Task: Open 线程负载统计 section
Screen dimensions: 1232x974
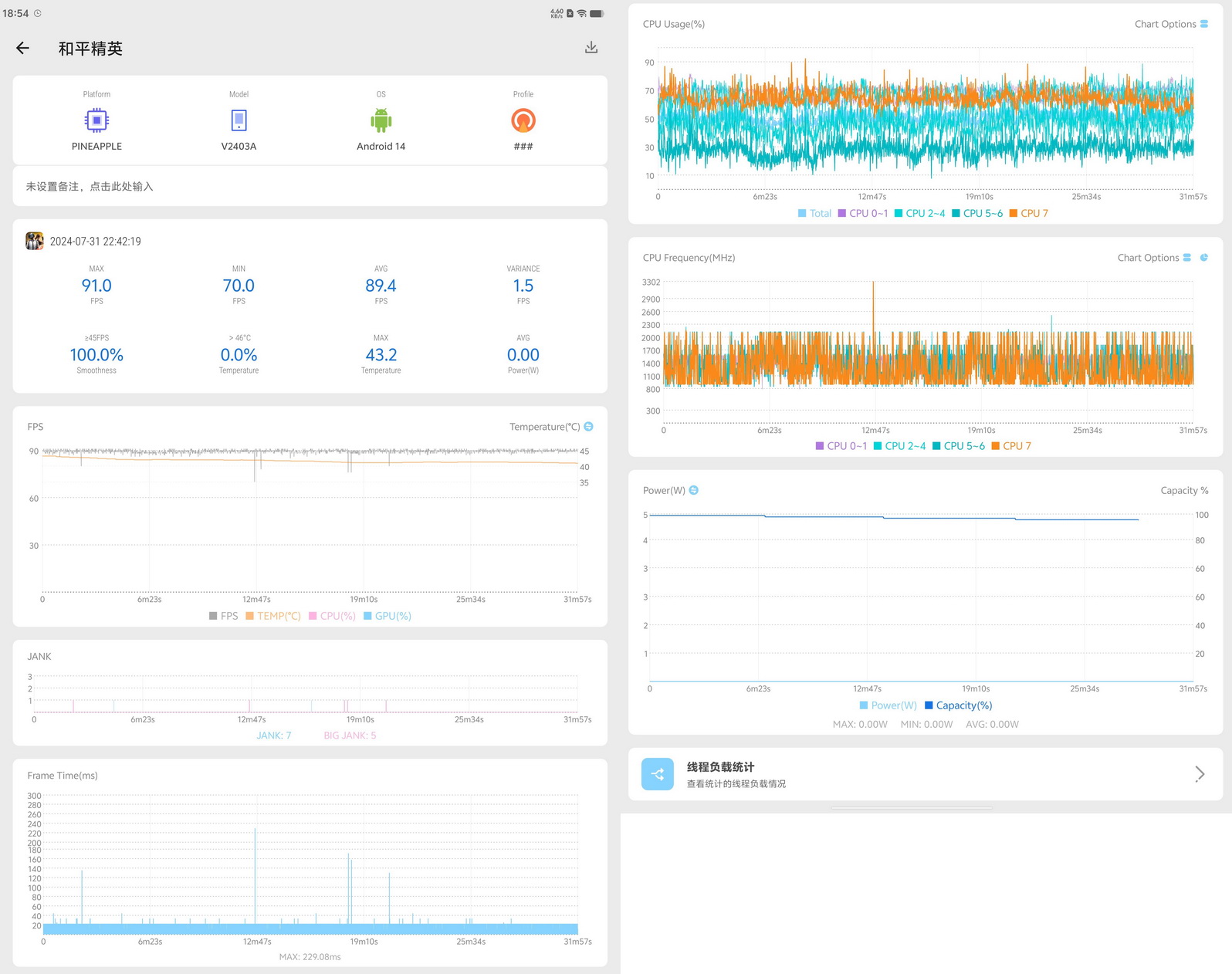Action: coord(926,774)
